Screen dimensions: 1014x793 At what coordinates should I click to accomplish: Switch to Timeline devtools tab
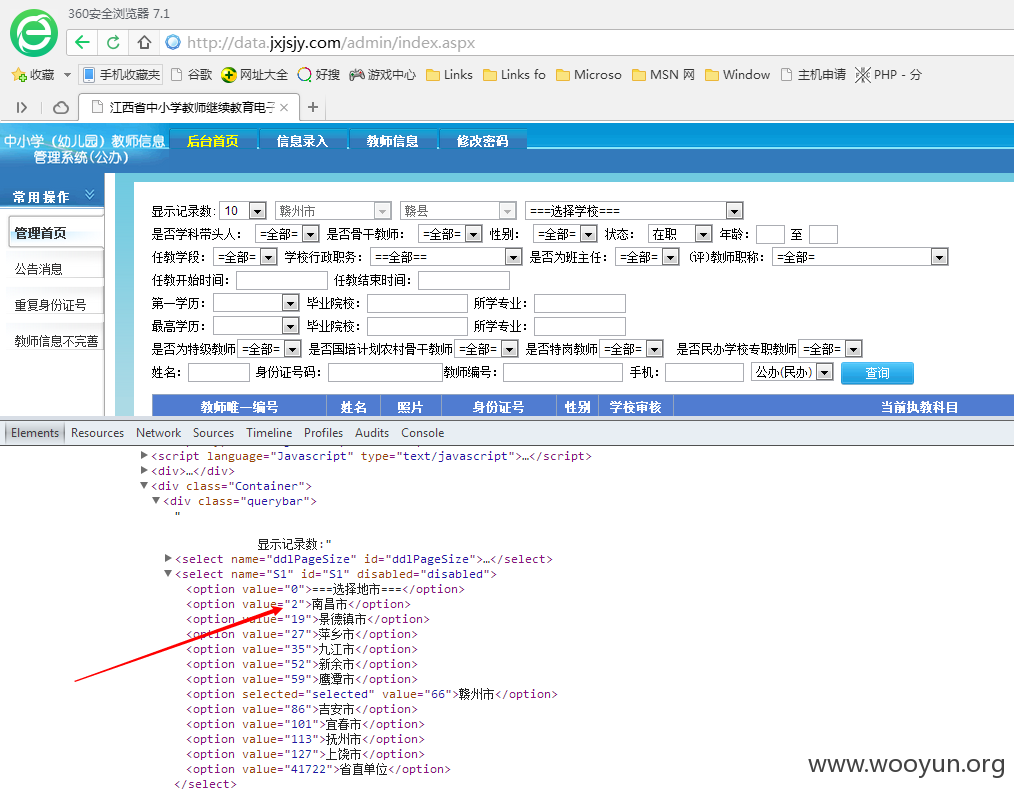269,433
